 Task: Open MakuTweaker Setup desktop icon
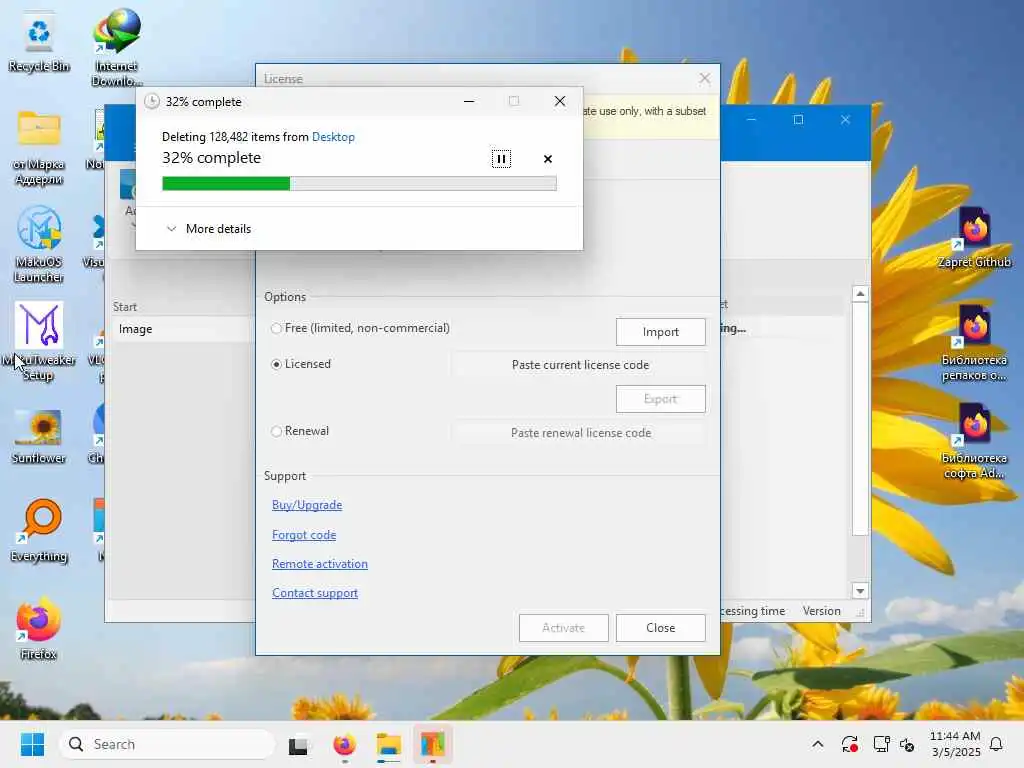point(39,341)
